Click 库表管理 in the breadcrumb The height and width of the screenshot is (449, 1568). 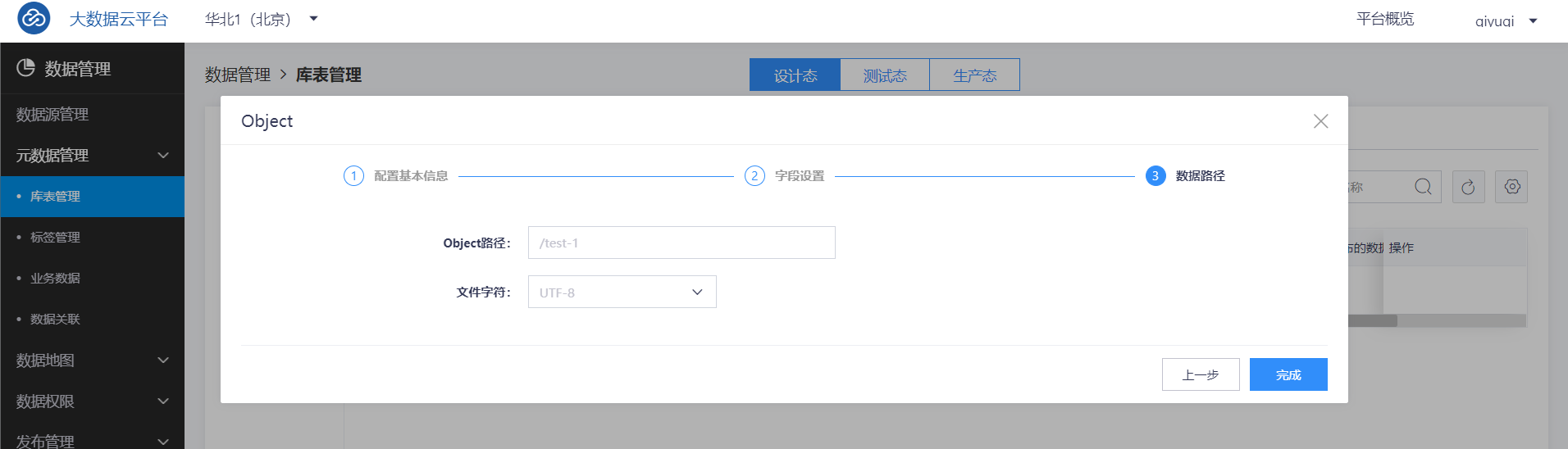click(x=329, y=75)
